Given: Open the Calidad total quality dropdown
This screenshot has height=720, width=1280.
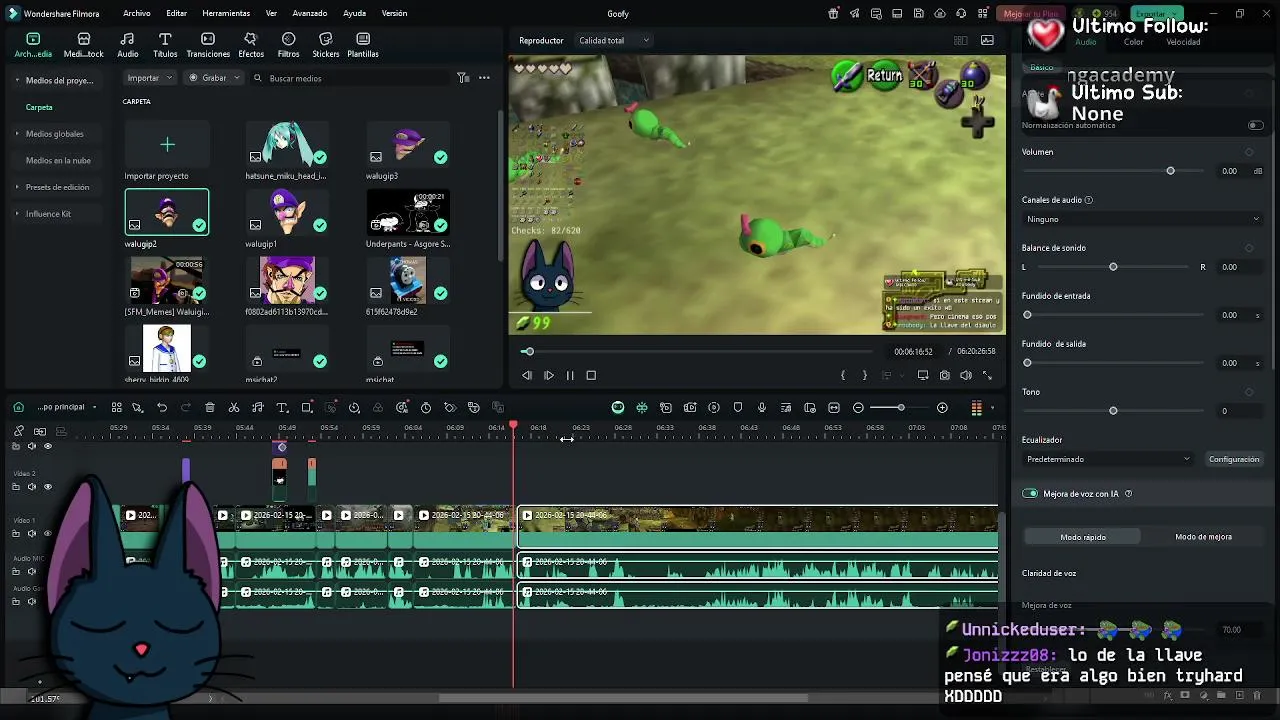Looking at the screenshot, I should pos(614,41).
